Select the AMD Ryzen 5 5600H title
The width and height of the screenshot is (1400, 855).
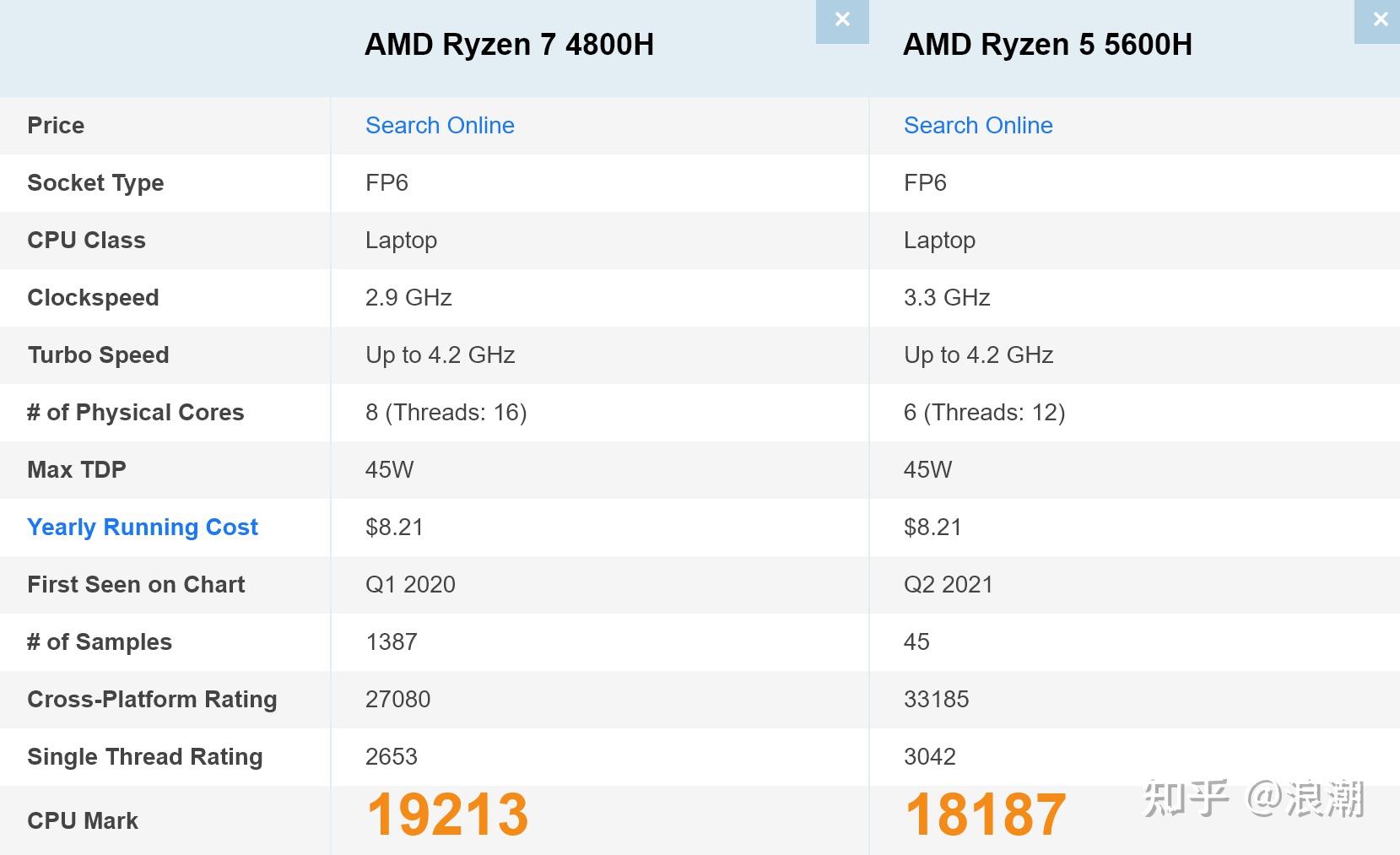pos(1048,45)
